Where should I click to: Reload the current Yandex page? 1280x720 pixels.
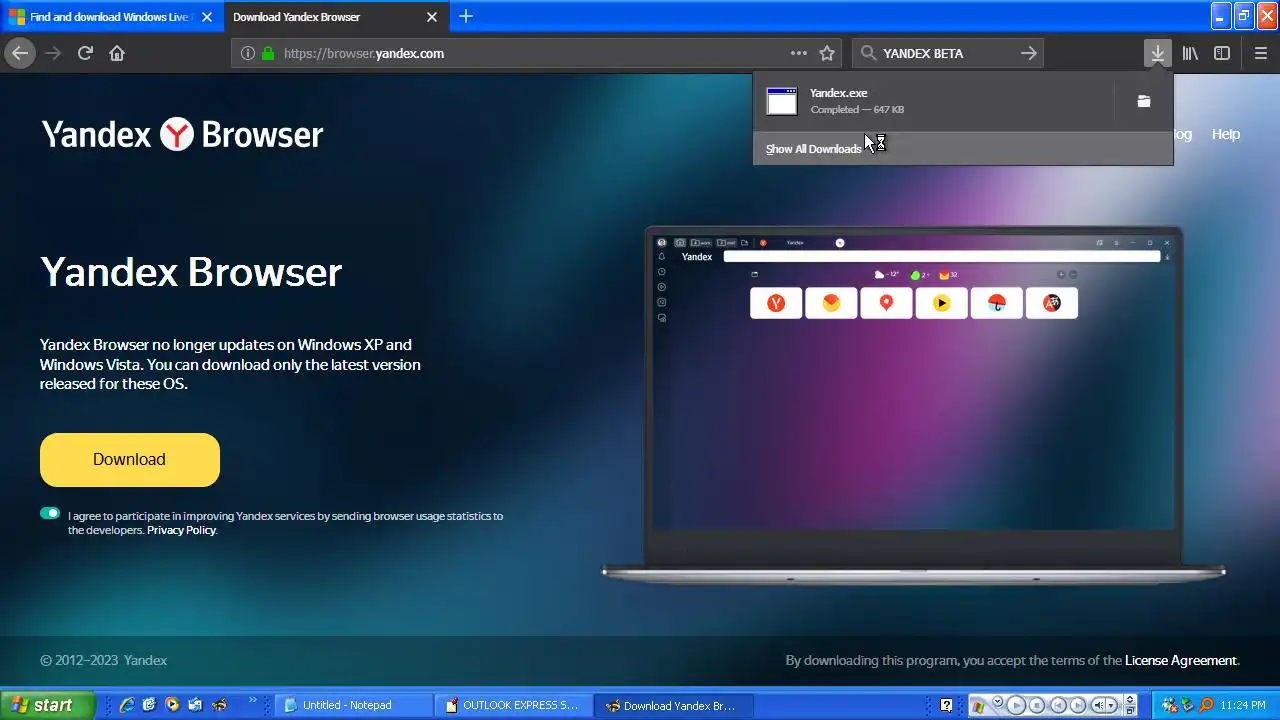coord(85,53)
